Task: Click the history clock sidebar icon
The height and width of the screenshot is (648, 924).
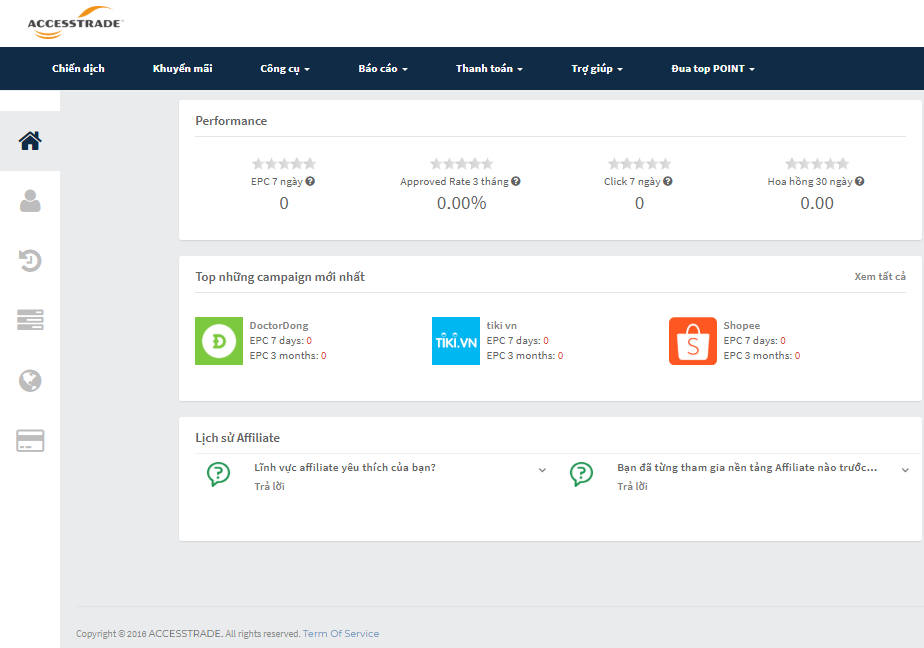Action: coord(30,261)
